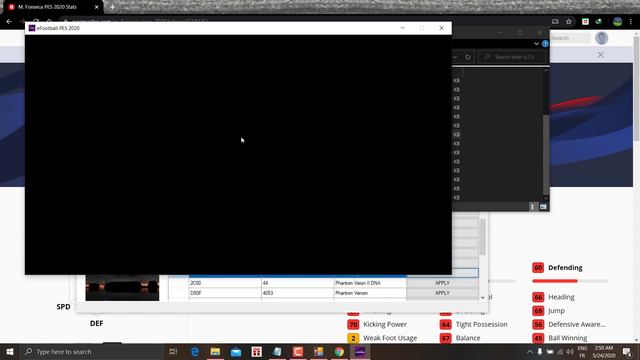The height and width of the screenshot is (360, 640).
Task: Click the cast icon in Chrome's address bar
Action: click(x=555, y=21)
